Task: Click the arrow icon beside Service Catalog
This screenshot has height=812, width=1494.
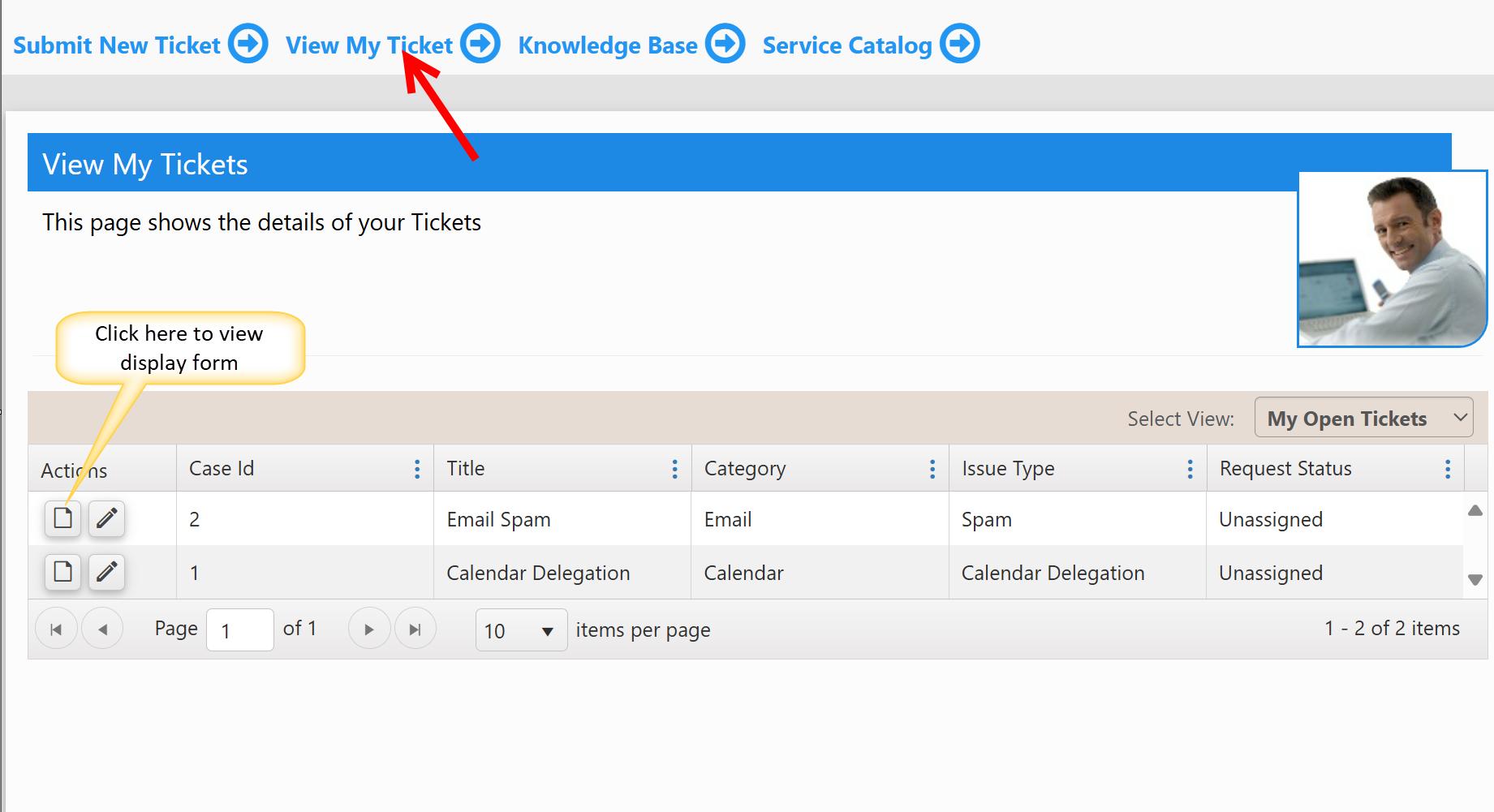Action: pos(960,44)
